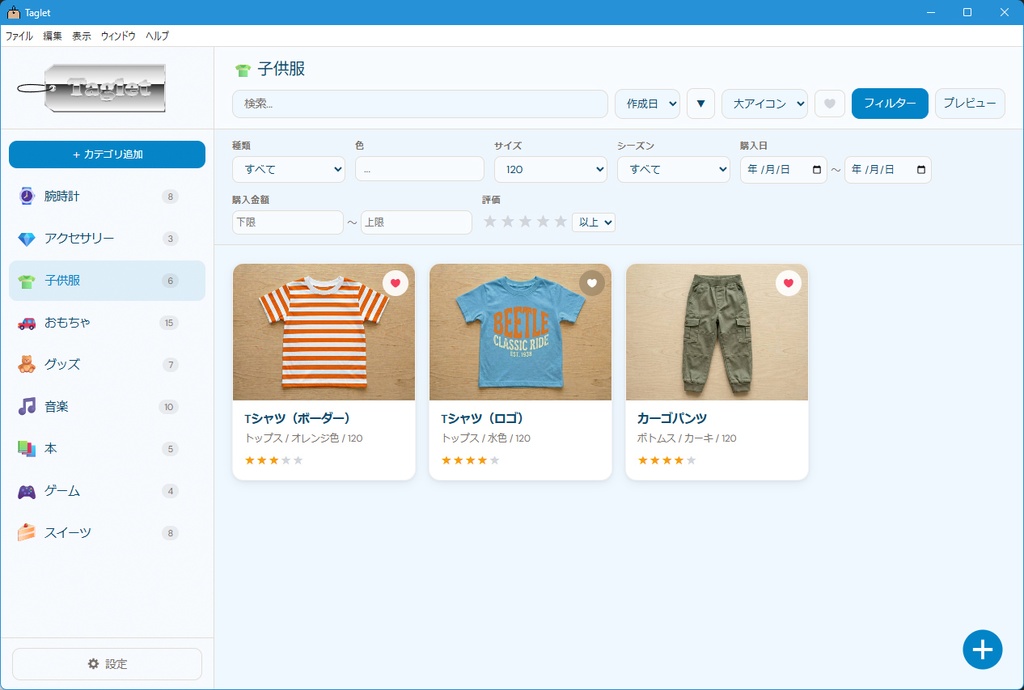1024x690 pixels.
Task: Open the サイズ dropdown showing 120
Action: (550, 170)
